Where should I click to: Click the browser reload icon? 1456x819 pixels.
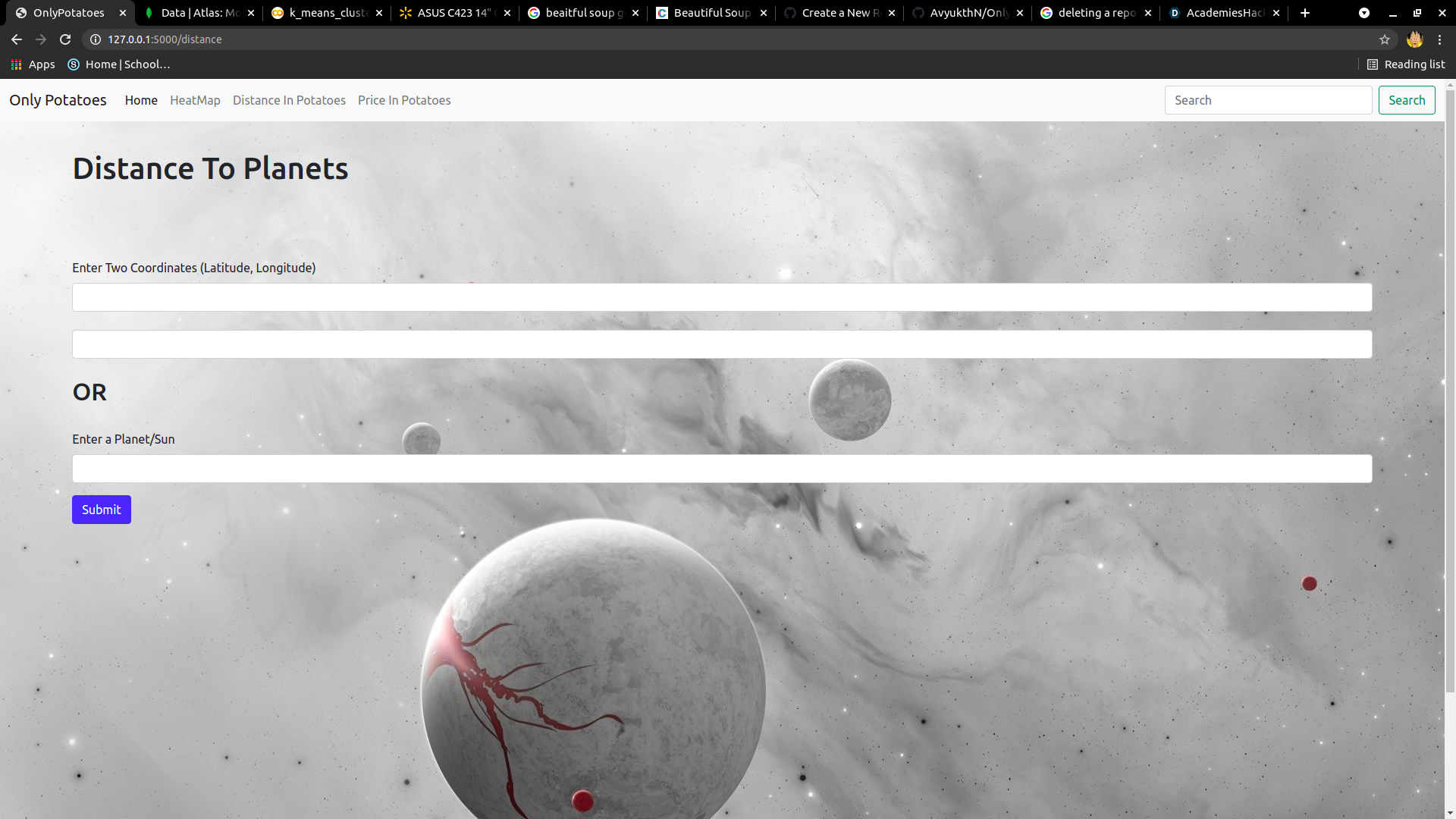pyautogui.click(x=65, y=39)
